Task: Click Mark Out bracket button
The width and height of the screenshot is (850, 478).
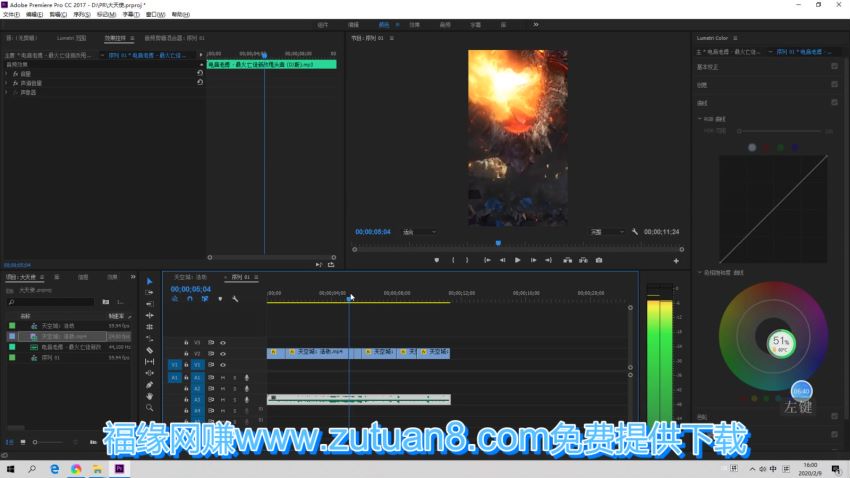Action: click(467, 260)
